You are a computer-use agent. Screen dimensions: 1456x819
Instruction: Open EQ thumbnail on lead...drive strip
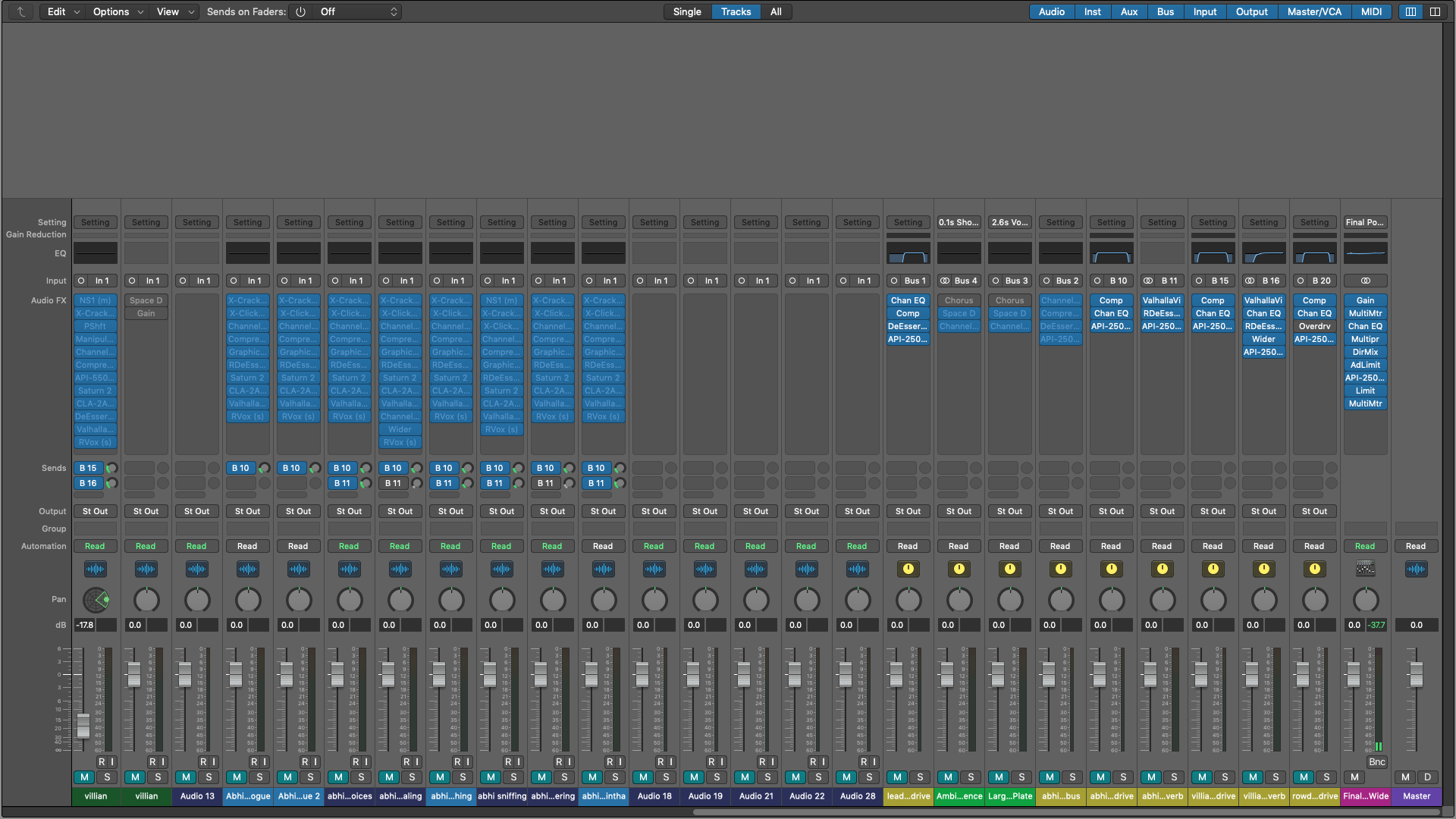coord(908,253)
